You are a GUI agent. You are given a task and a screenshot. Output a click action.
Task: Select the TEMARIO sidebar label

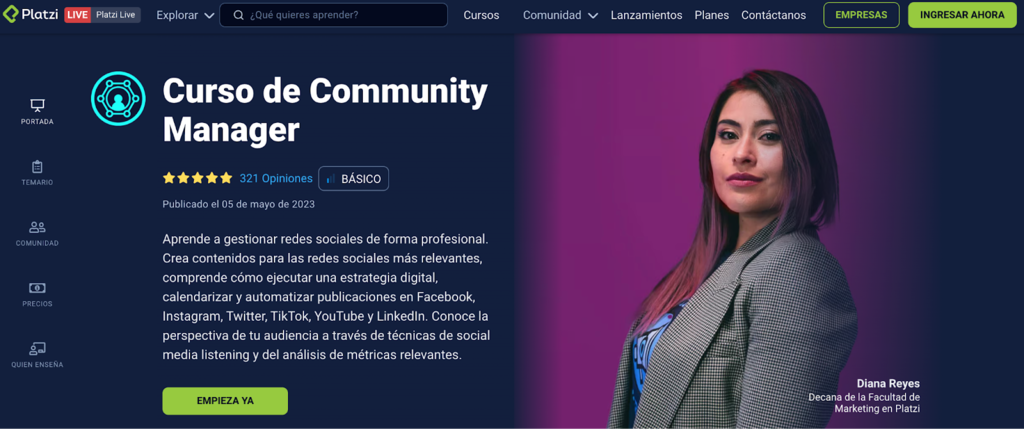[x=37, y=182]
